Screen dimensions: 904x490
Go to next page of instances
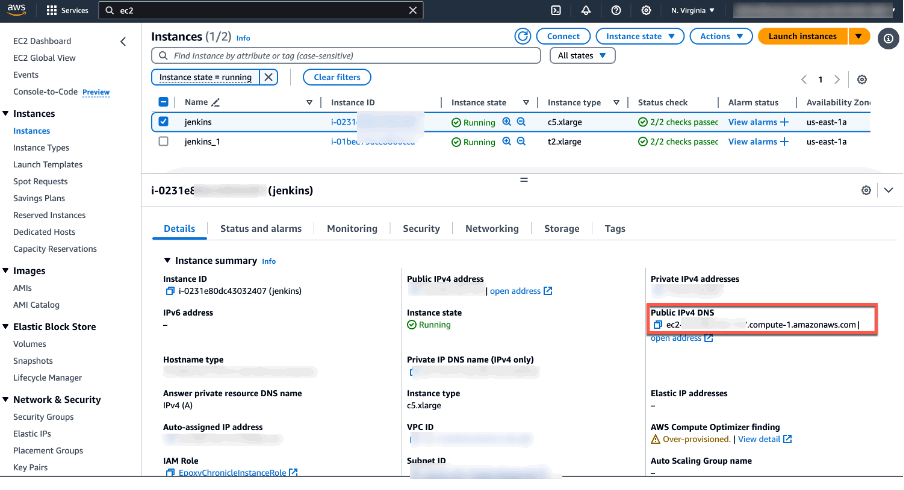click(x=837, y=80)
